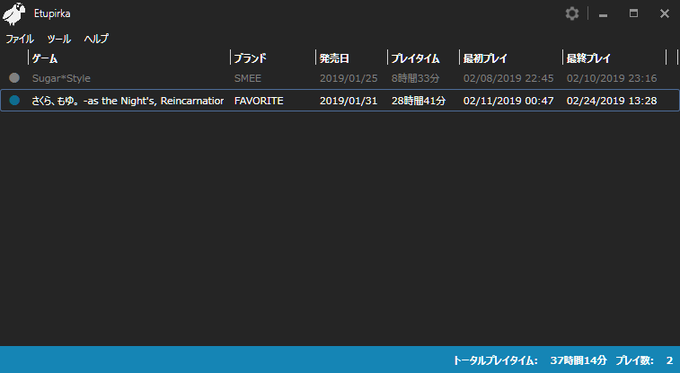The width and height of the screenshot is (680, 373).
Task: Click first play 02/08/2019 22:45
Action: click(508, 79)
